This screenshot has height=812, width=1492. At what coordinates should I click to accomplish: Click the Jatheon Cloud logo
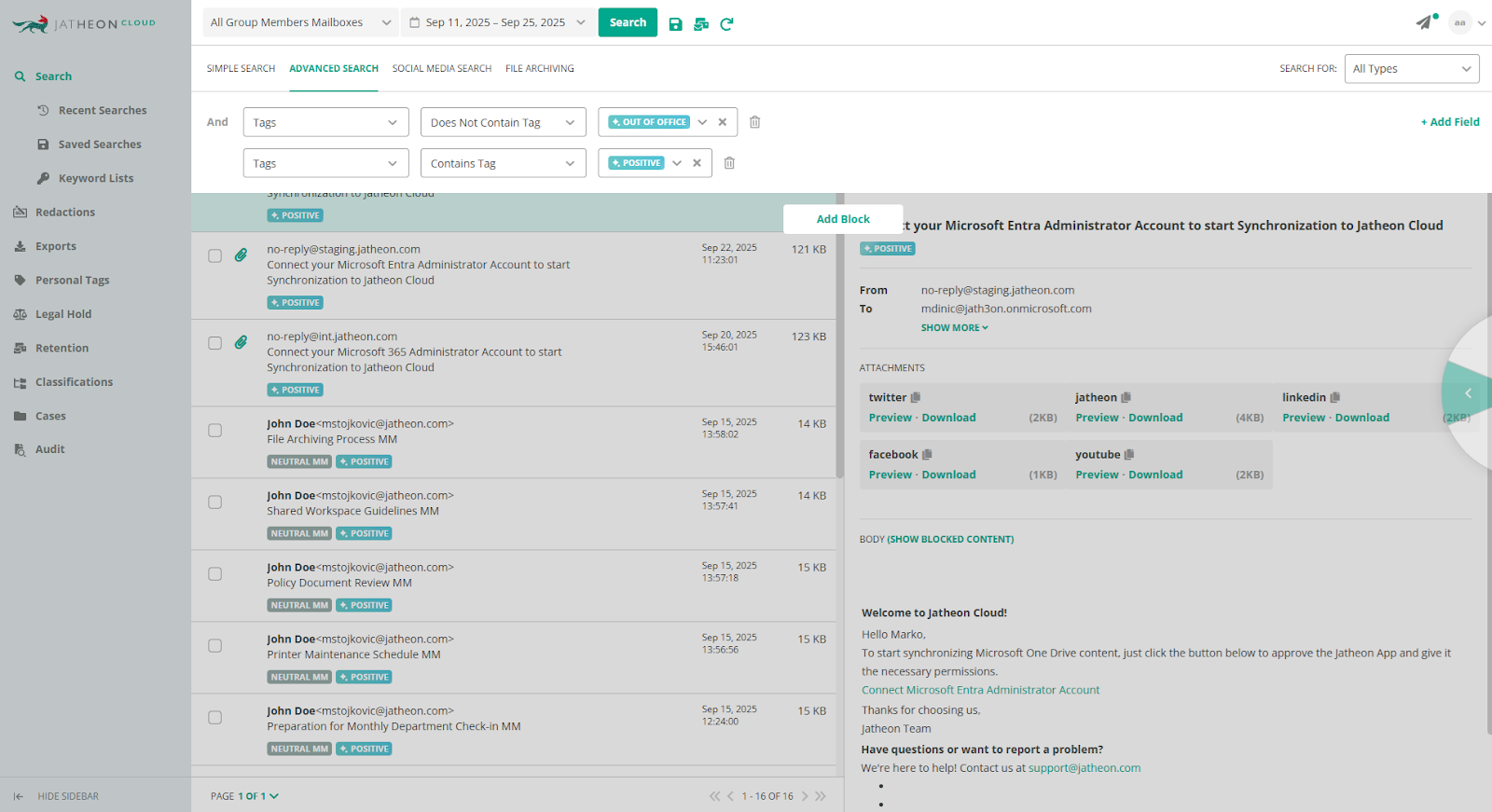pyautogui.click(x=84, y=23)
